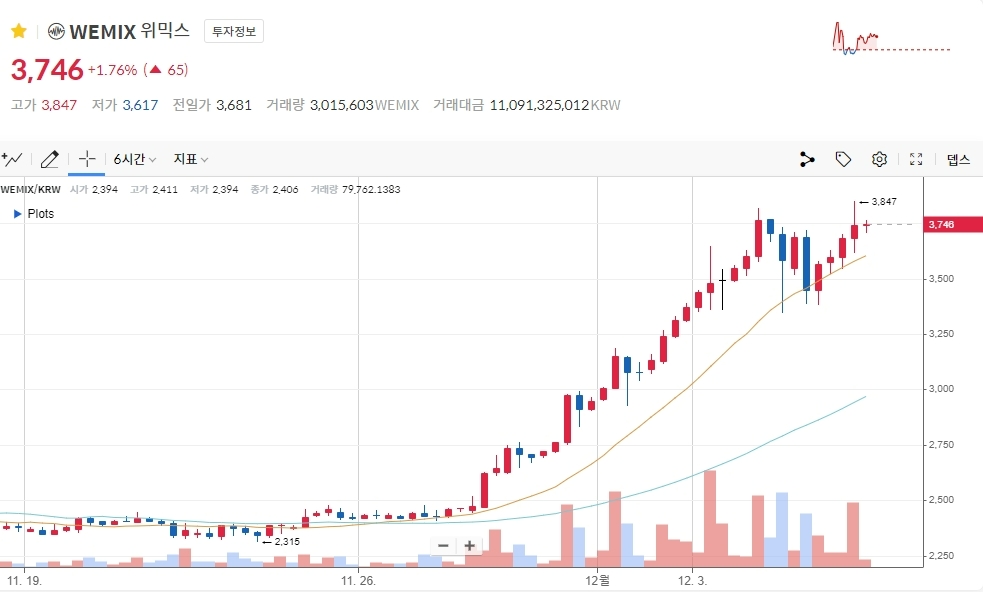Click the mini price sparkline thumbnail
The width and height of the screenshot is (983, 592).
890,39
